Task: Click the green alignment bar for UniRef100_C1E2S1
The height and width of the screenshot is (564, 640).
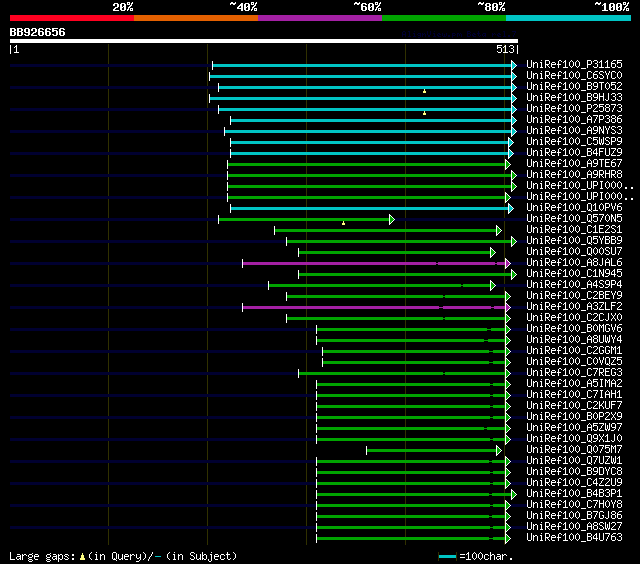Action: tap(386, 231)
